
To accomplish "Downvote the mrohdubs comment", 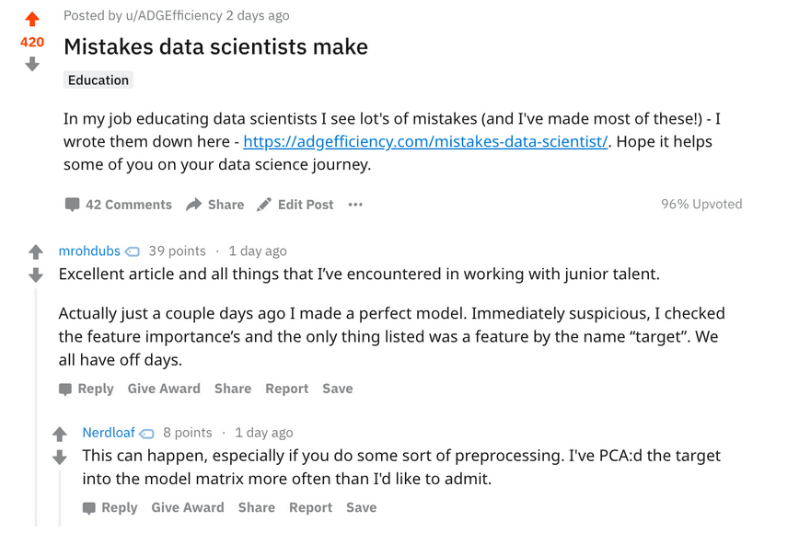I will (36, 275).
